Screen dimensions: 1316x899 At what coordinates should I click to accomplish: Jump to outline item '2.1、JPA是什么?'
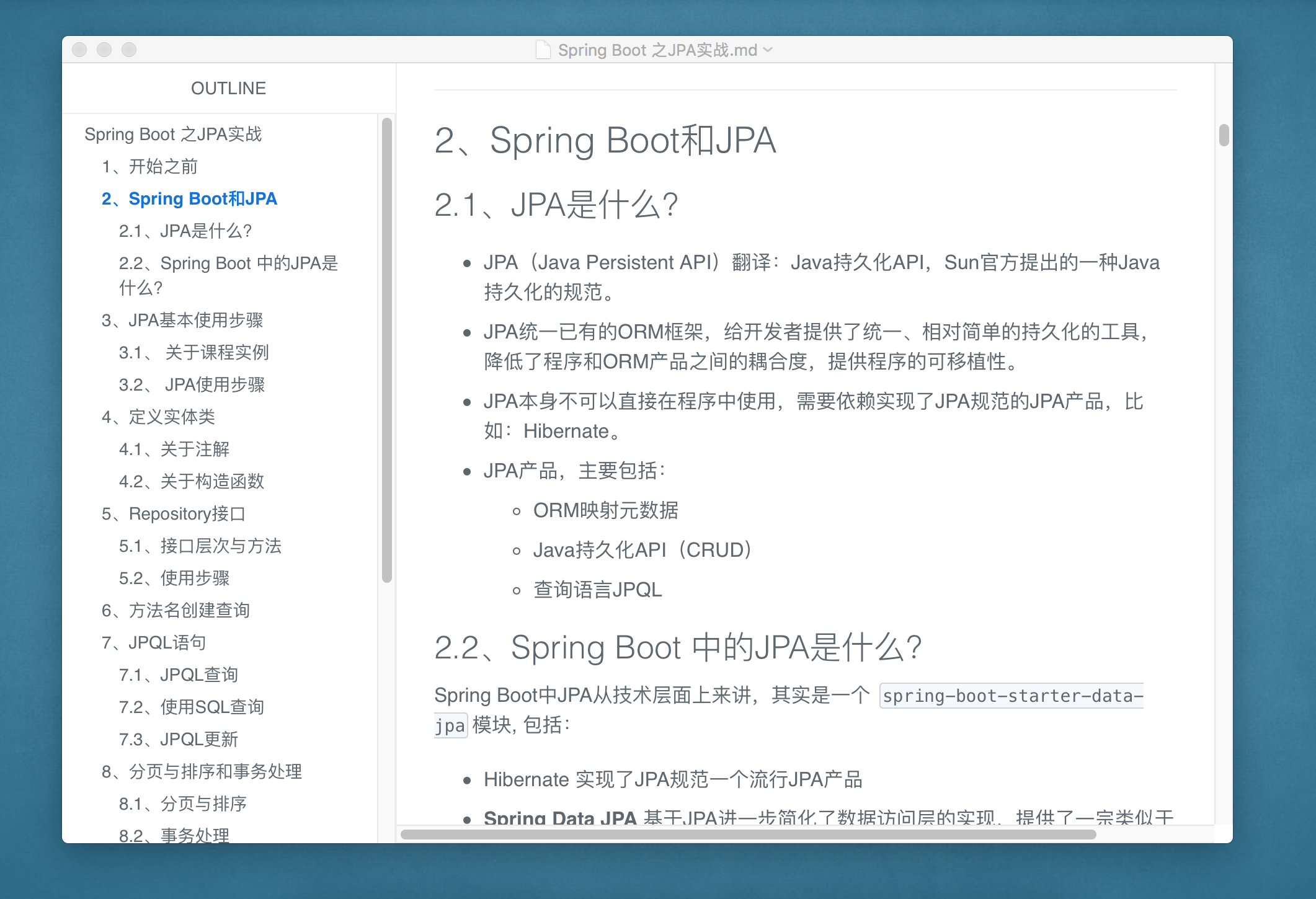[x=185, y=231]
